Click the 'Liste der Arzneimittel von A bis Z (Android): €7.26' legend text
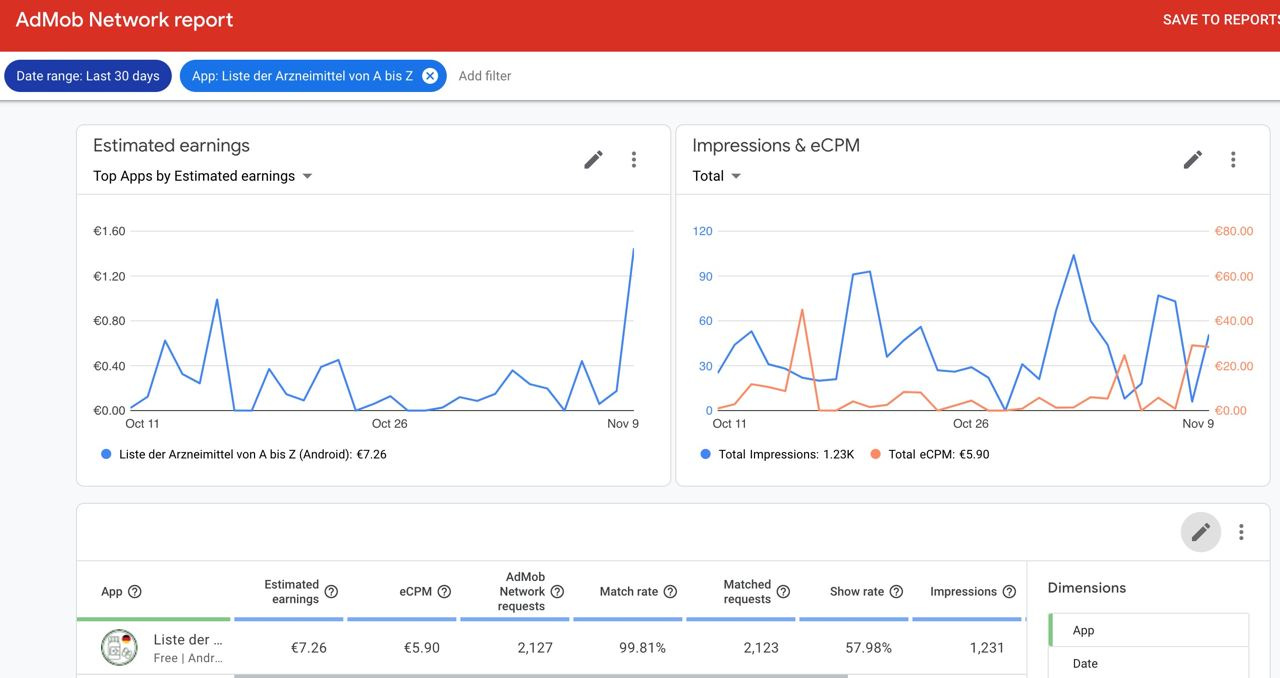The width and height of the screenshot is (1280, 678). (x=253, y=454)
